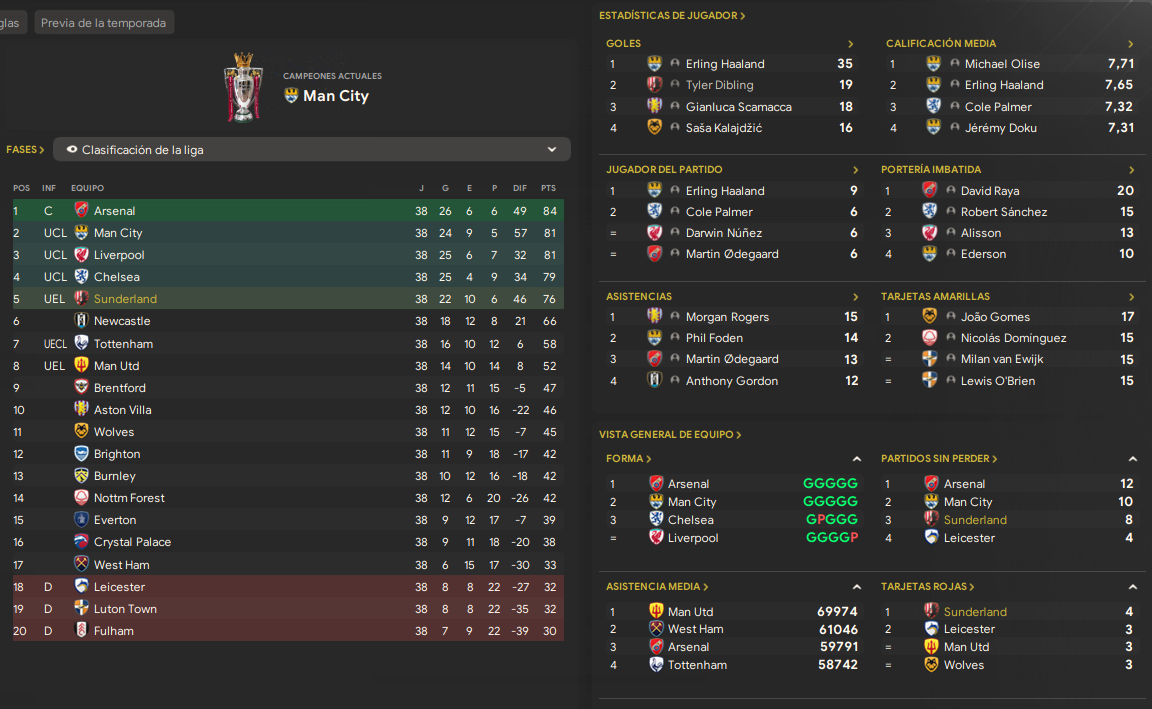This screenshot has width=1152, height=709.
Task: Click eye icon in Clasificación de la liga selector
Action: click(x=72, y=150)
